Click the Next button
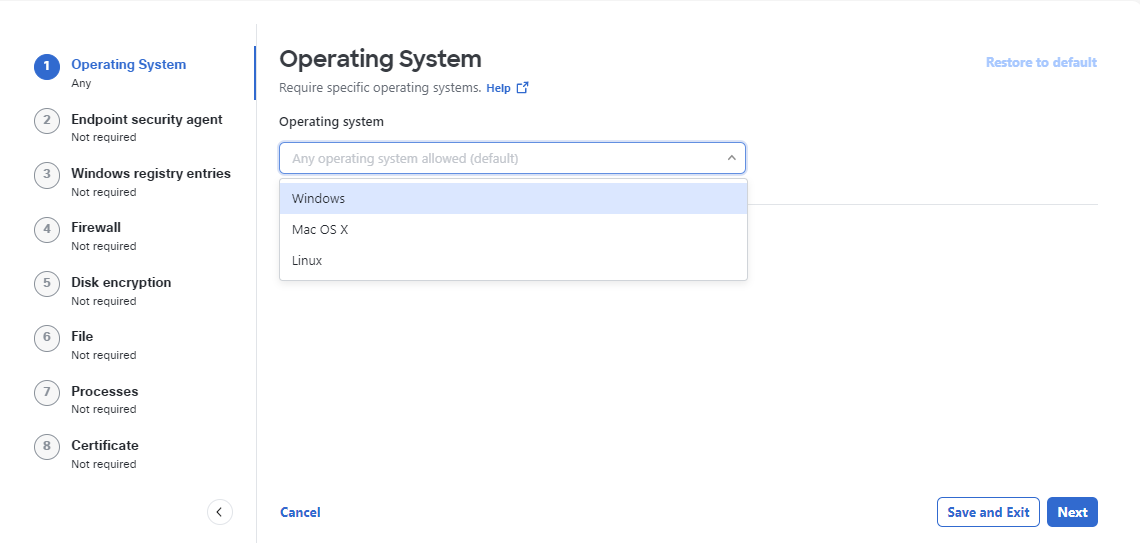 [x=1072, y=512]
